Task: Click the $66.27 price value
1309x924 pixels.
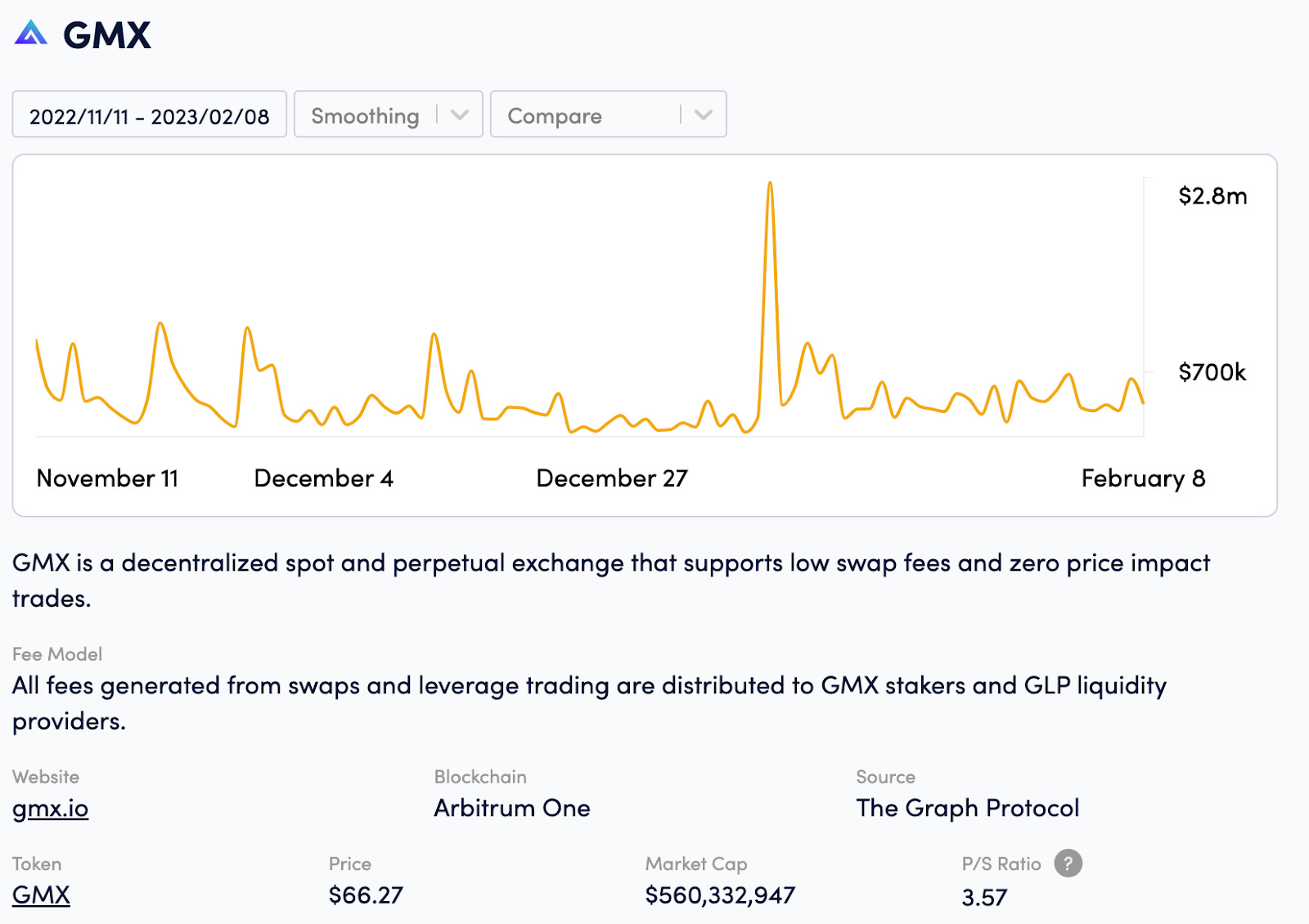Action: point(366,895)
